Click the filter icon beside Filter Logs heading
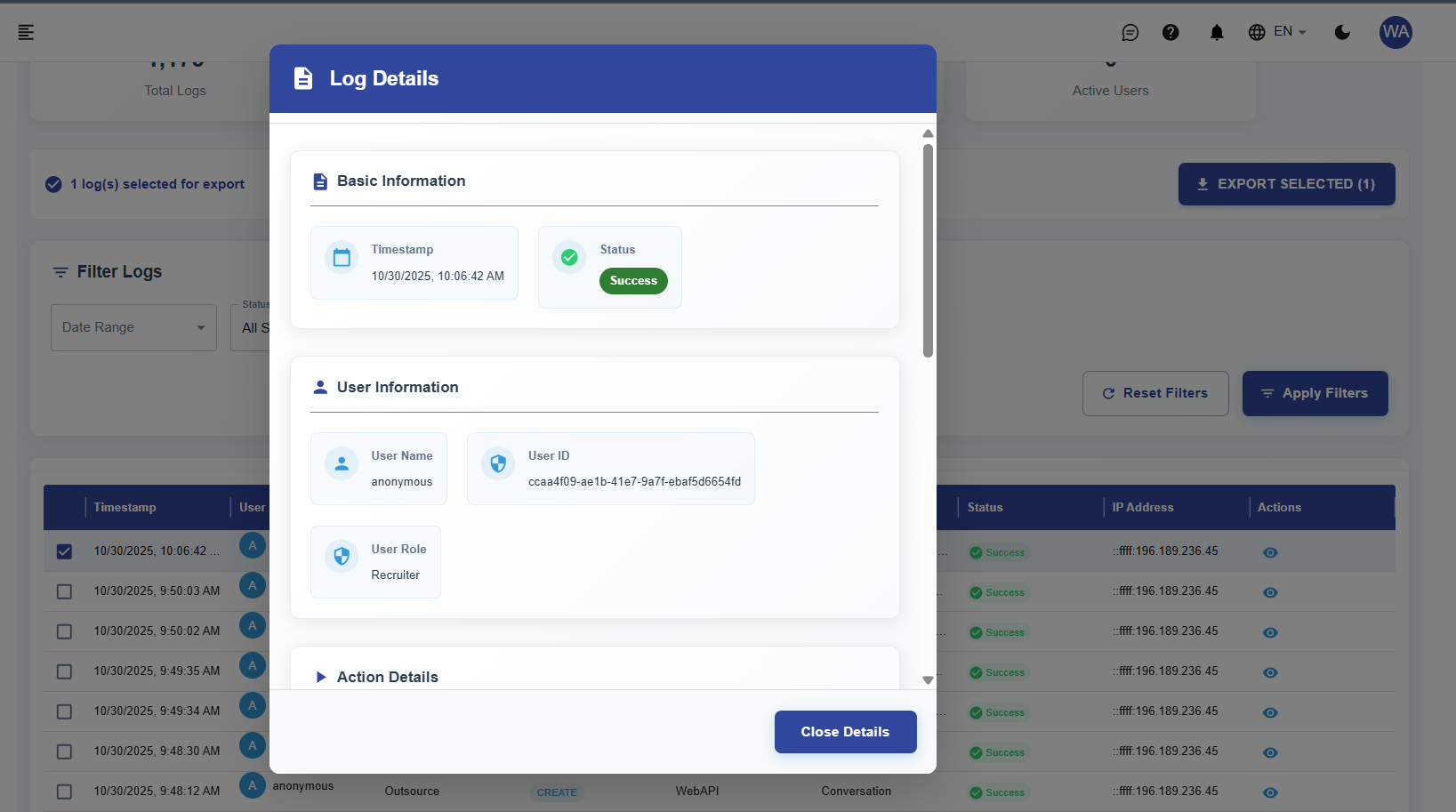The height and width of the screenshot is (812, 1456). click(x=60, y=272)
